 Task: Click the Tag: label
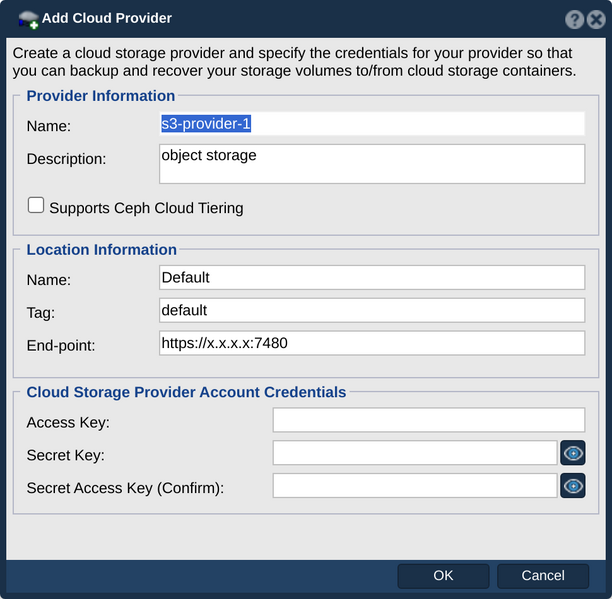tap(41, 313)
